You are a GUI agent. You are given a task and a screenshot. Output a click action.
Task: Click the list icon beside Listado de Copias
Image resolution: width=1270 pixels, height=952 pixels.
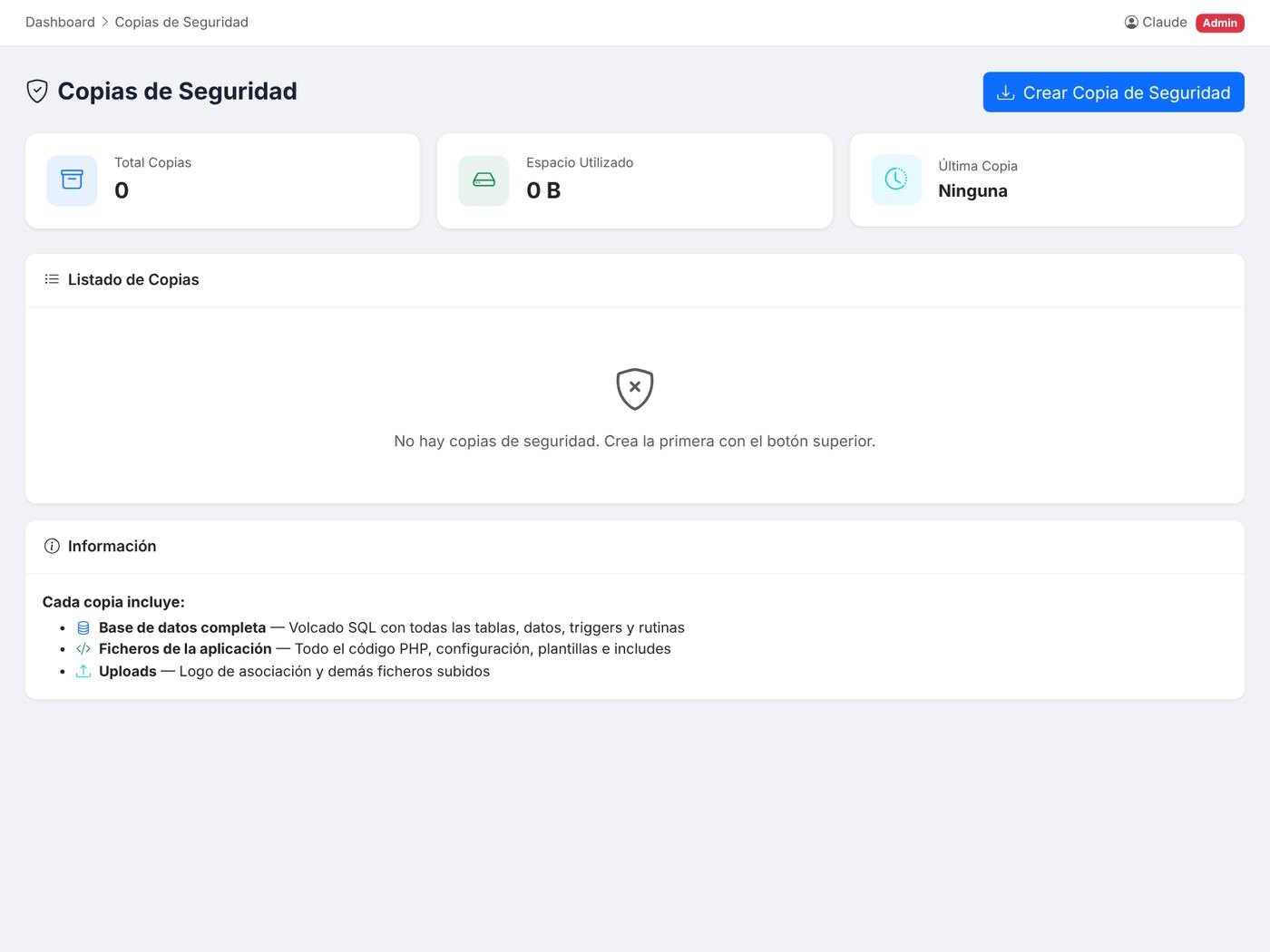[52, 279]
